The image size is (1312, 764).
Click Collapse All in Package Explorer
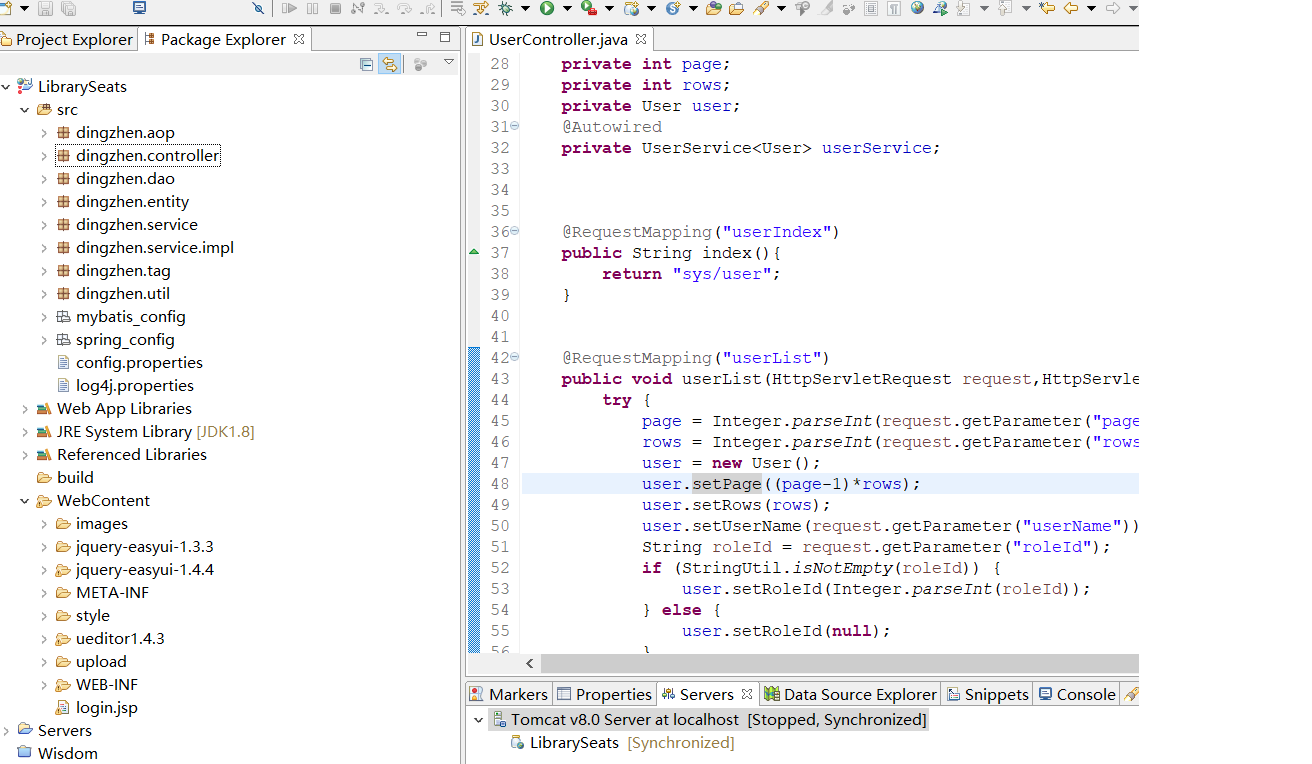point(367,64)
